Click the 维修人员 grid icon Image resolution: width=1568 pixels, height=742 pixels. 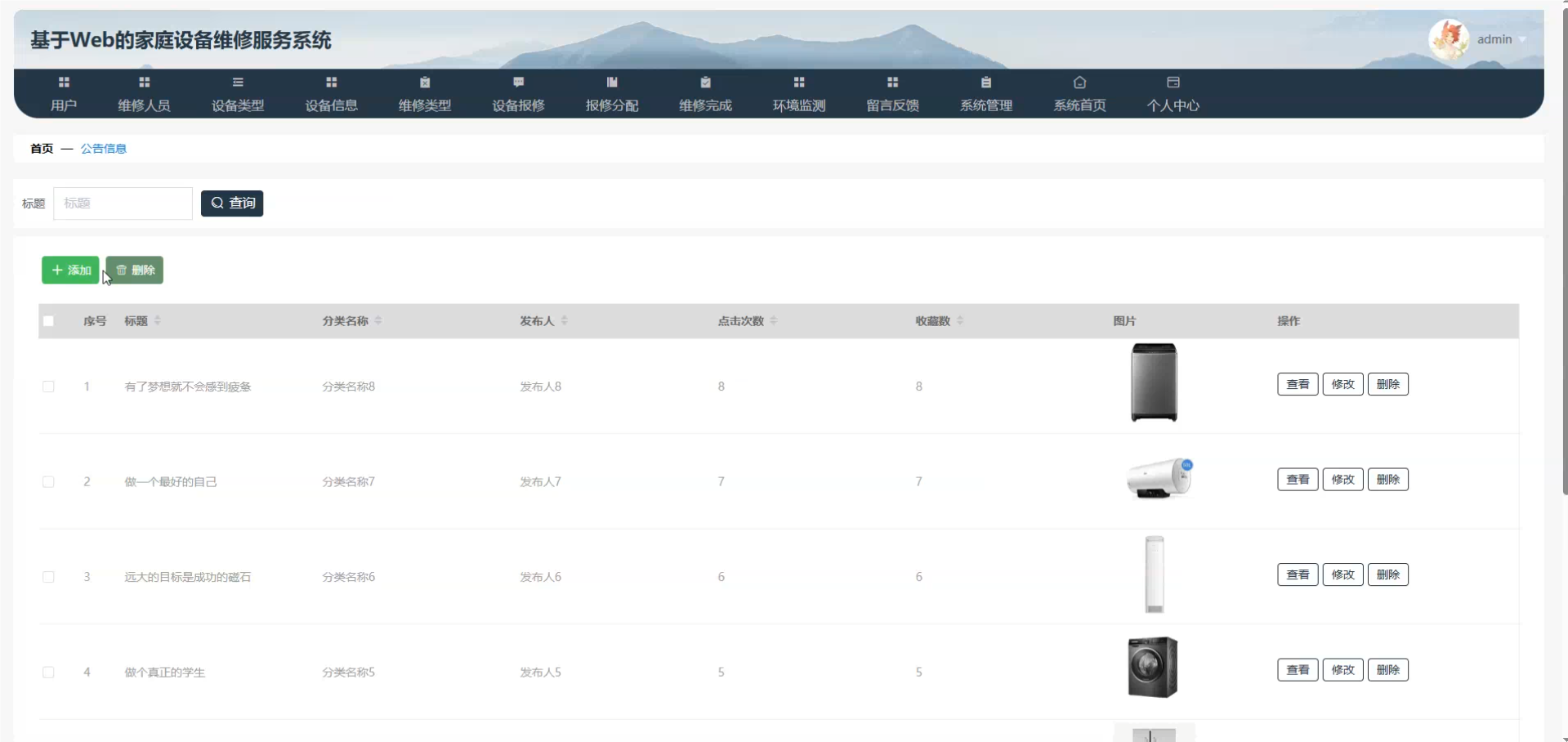point(144,82)
